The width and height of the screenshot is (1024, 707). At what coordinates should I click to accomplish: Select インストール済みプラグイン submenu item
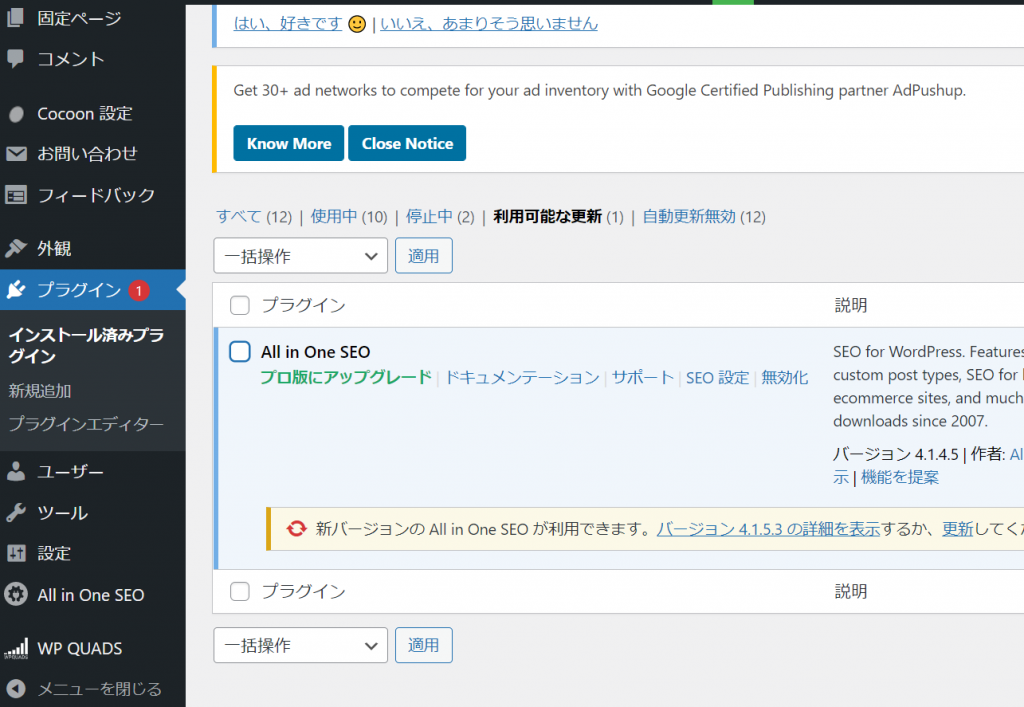pyautogui.click(x=86, y=345)
